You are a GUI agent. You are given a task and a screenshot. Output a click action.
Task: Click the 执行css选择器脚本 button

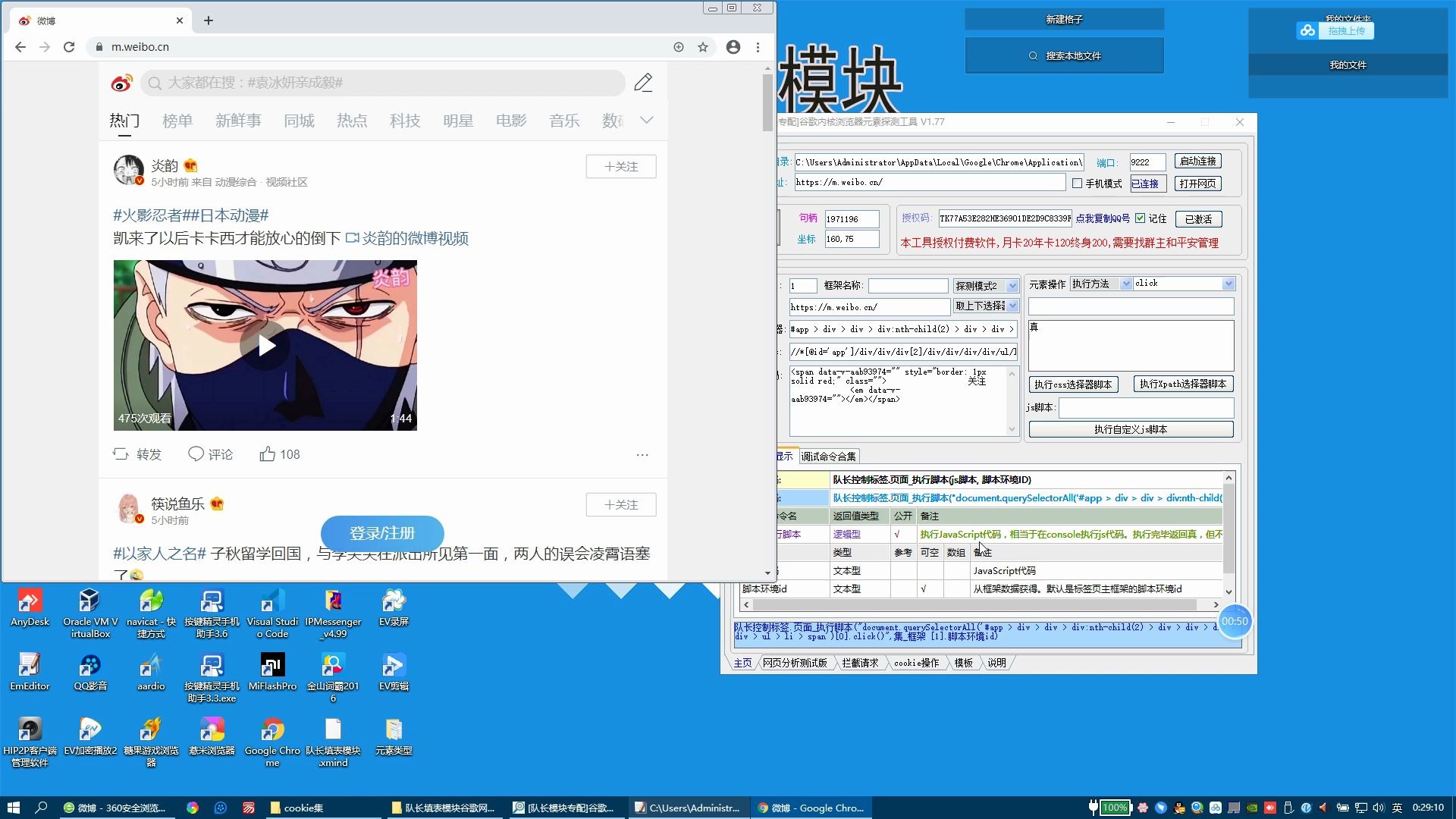1073,384
